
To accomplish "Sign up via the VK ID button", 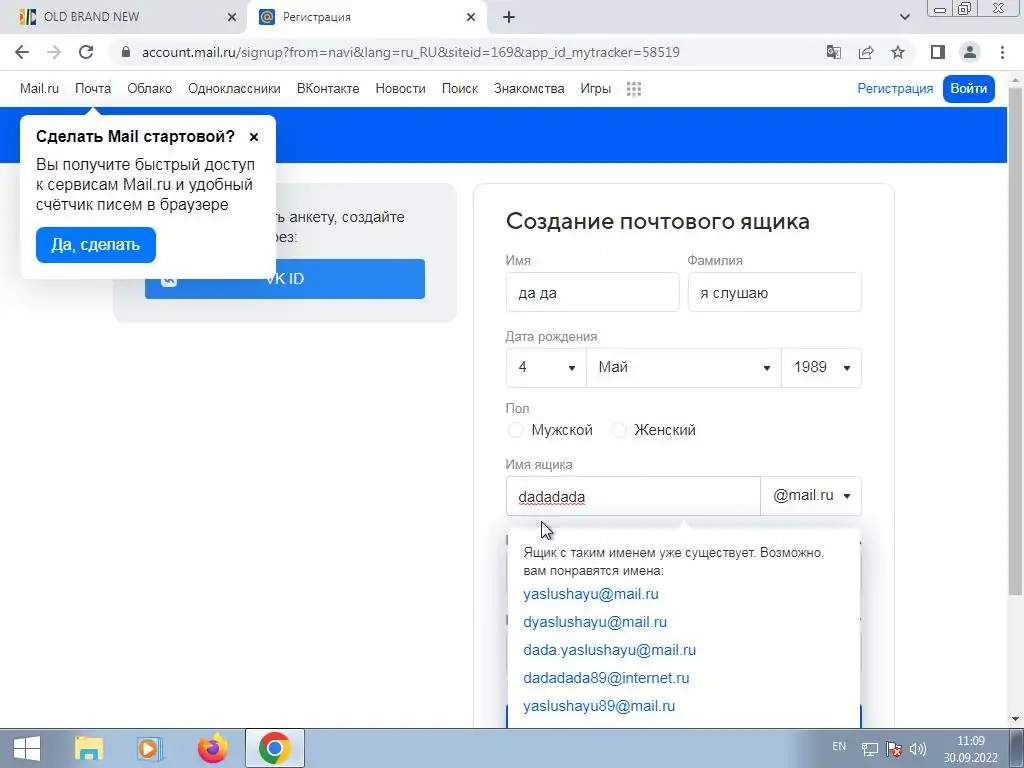I will pyautogui.click(x=285, y=279).
